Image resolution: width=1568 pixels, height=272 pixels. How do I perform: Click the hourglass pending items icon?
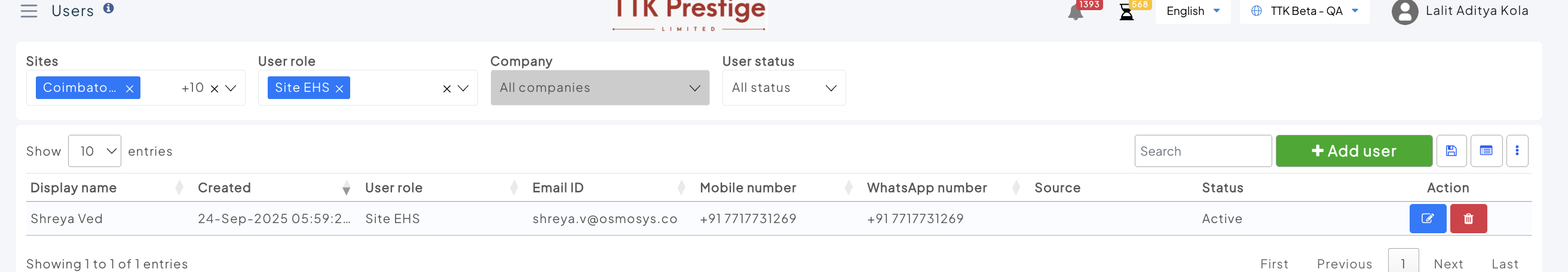[x=1126, y=12]
